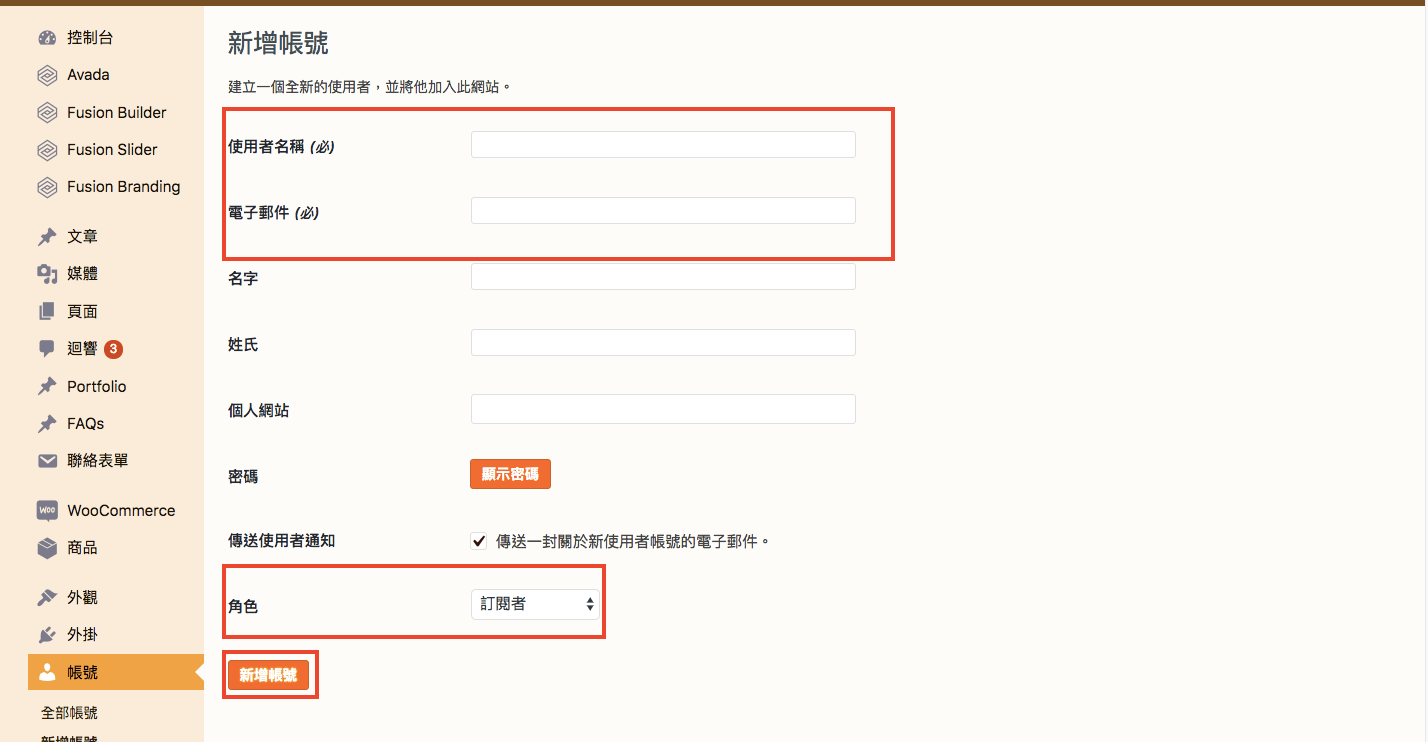Click the 媒體 media library icon
The image size is (1428, 742).
[x=47, y=274]
